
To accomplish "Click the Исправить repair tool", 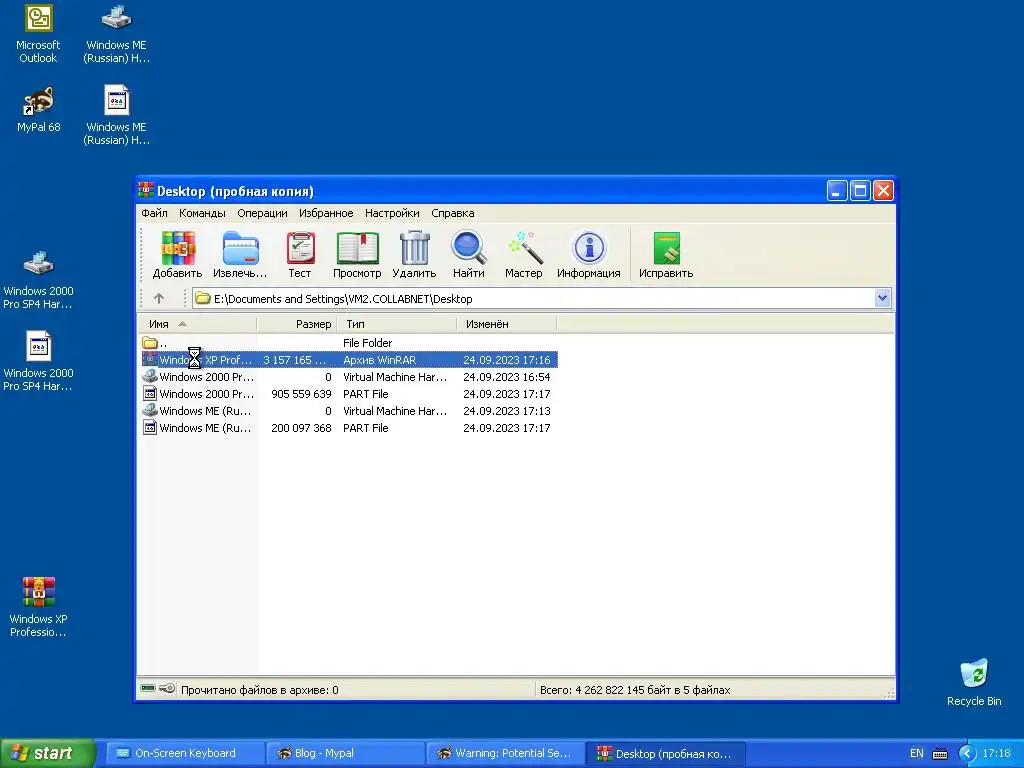I will (666, 255).
